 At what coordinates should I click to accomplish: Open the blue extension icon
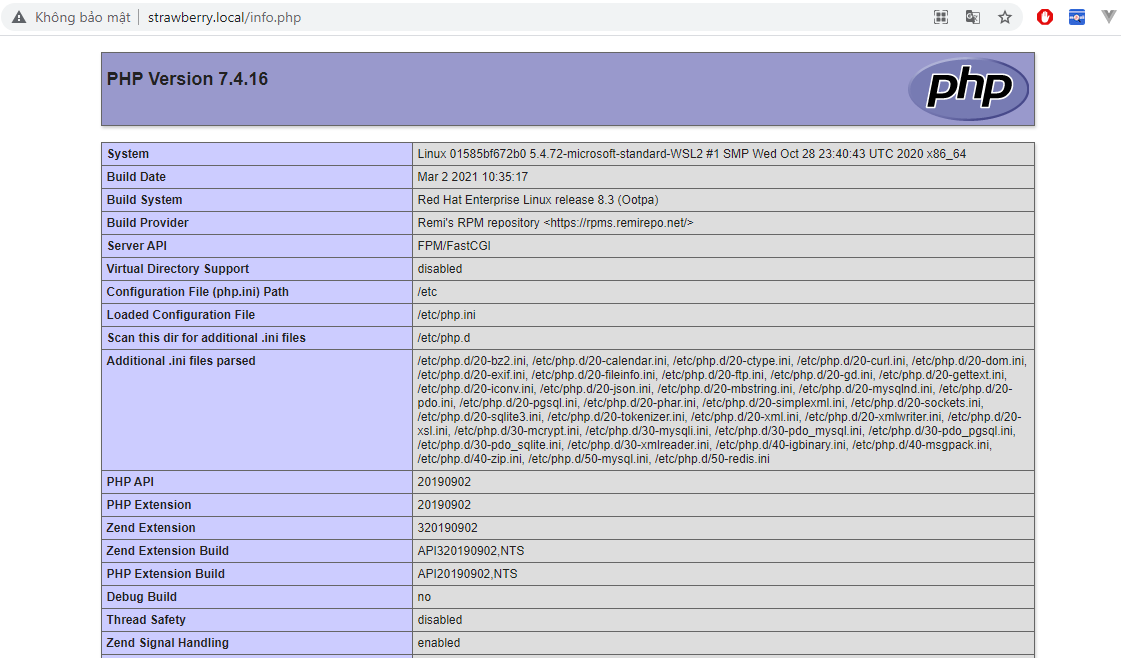[x=1077, y=17]
